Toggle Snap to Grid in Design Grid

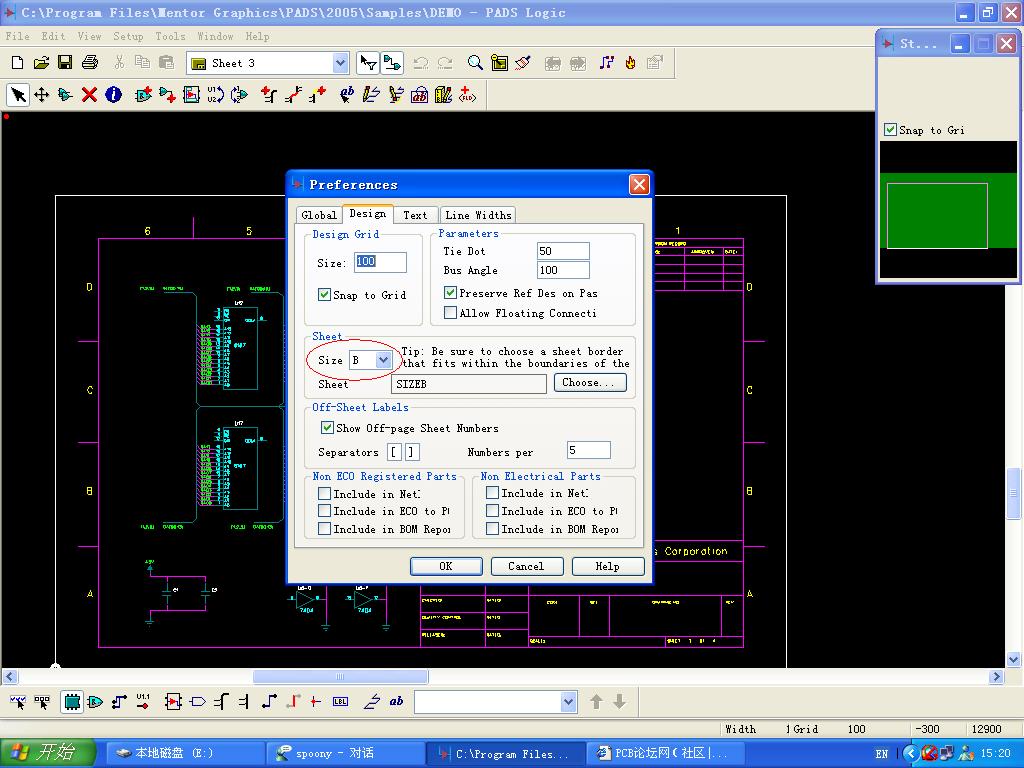tap(324, 295)
